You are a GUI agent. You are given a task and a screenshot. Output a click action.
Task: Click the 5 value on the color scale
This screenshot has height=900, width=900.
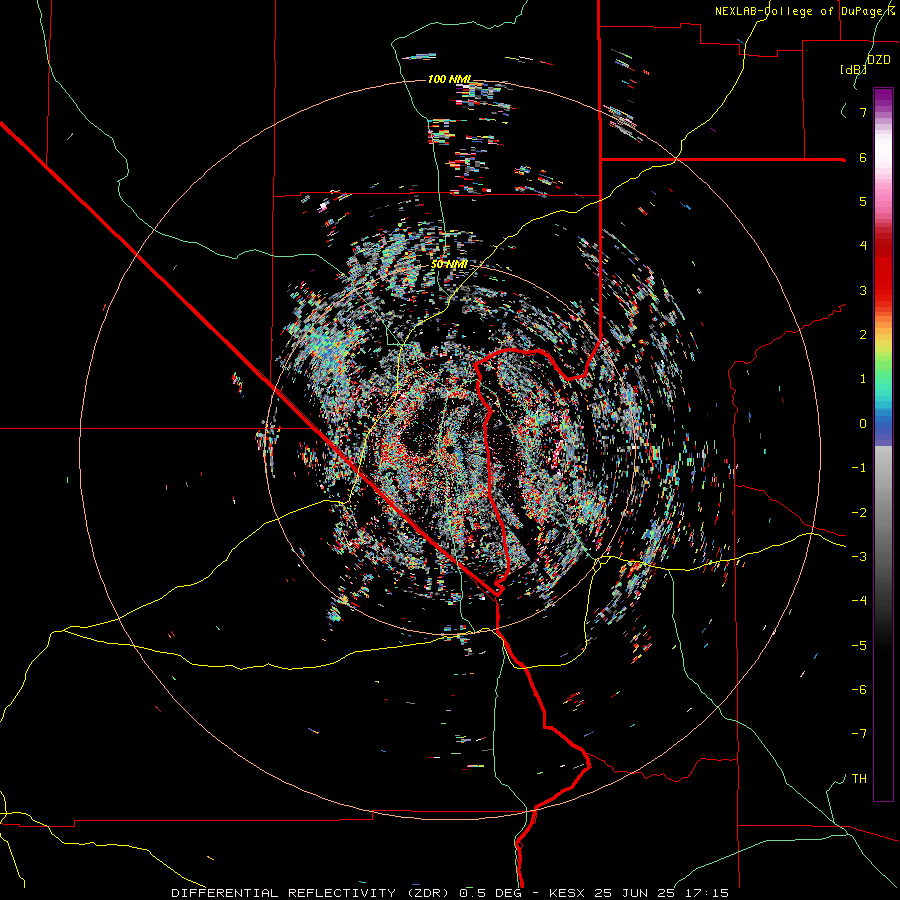click(x=863, y=201)
